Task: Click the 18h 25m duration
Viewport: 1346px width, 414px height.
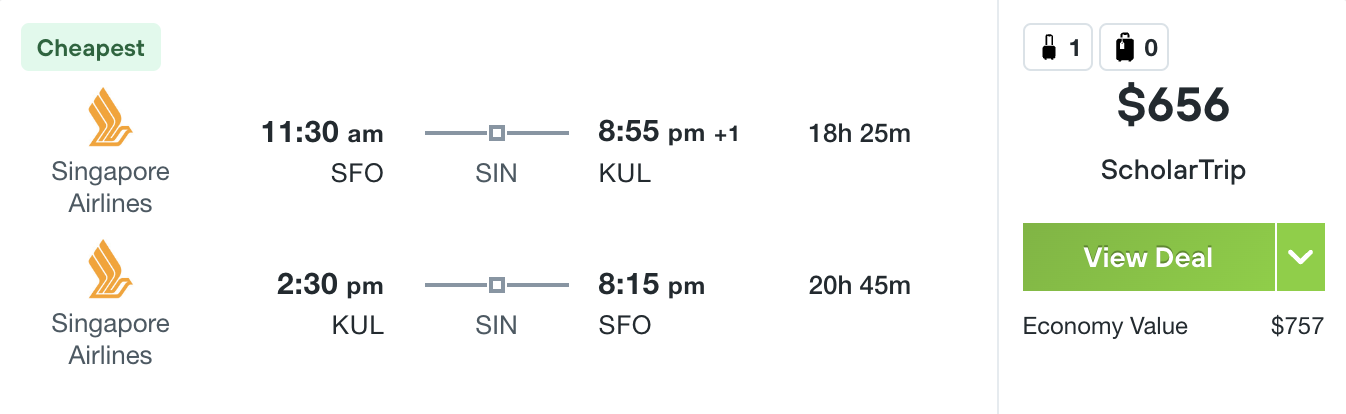Action: pos(860,134)
